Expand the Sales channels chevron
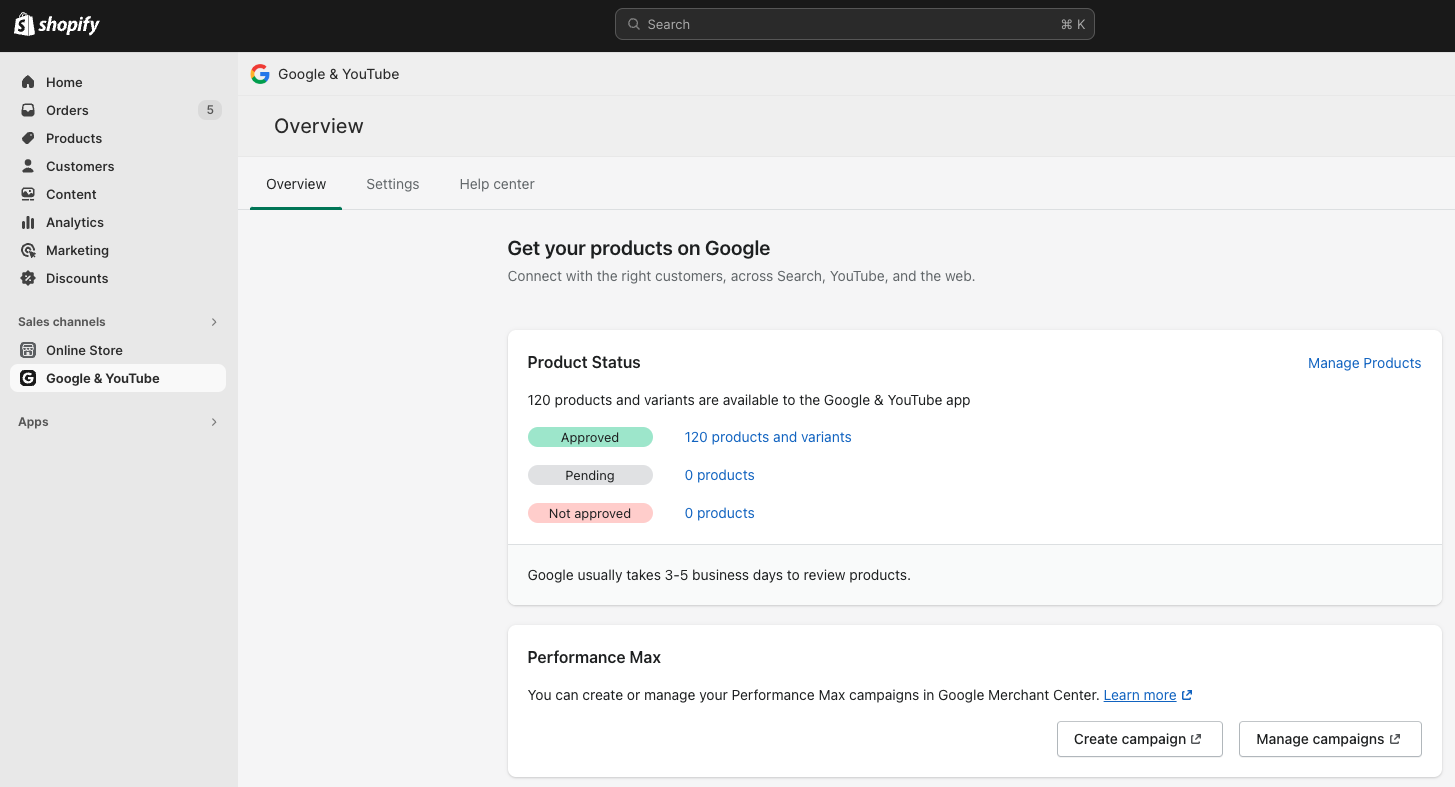 tap(214, 322)
